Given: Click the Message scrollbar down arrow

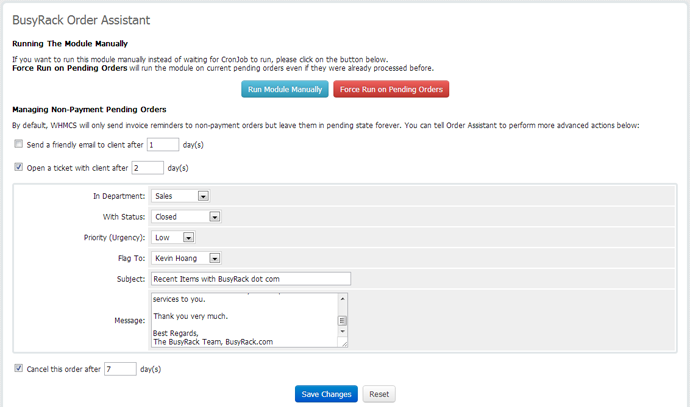Looking at the screenshot, I should coord(343,331).
